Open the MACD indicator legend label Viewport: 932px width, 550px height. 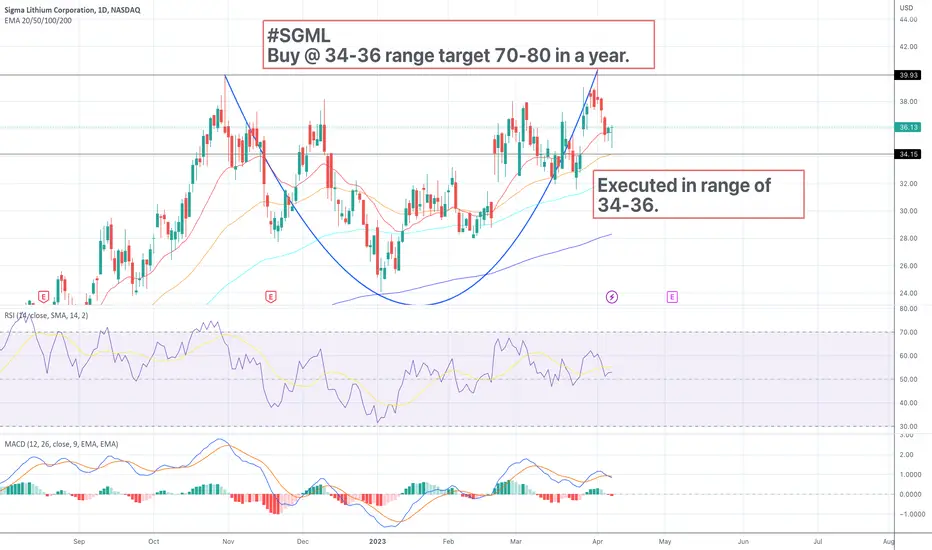coord(61,444)
